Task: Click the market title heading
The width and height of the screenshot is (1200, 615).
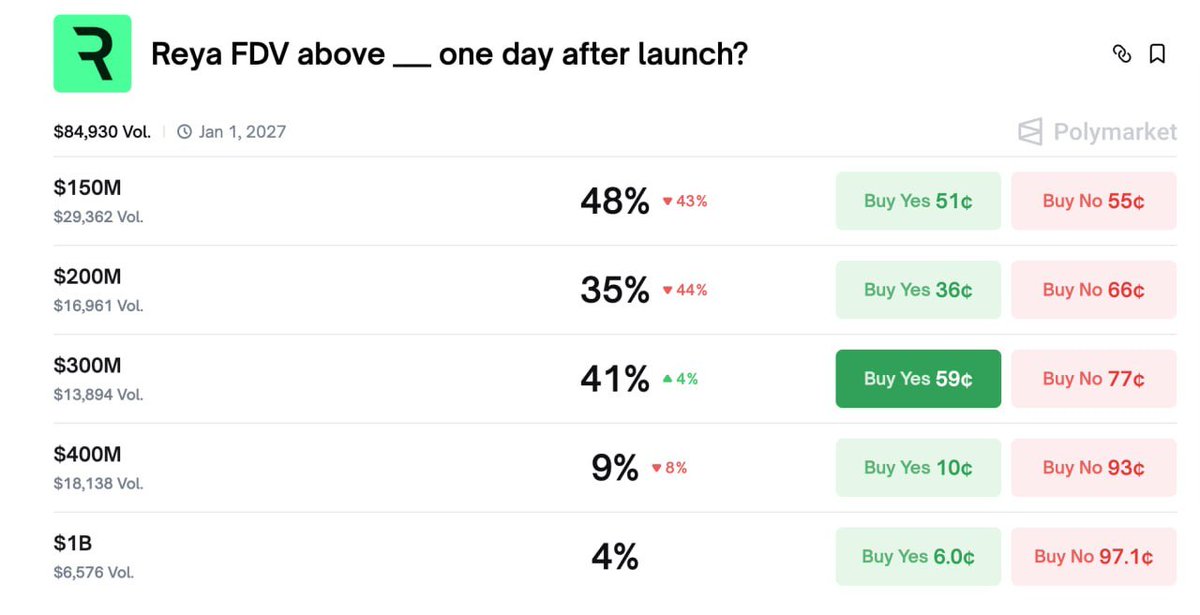Action: [448, 54]
